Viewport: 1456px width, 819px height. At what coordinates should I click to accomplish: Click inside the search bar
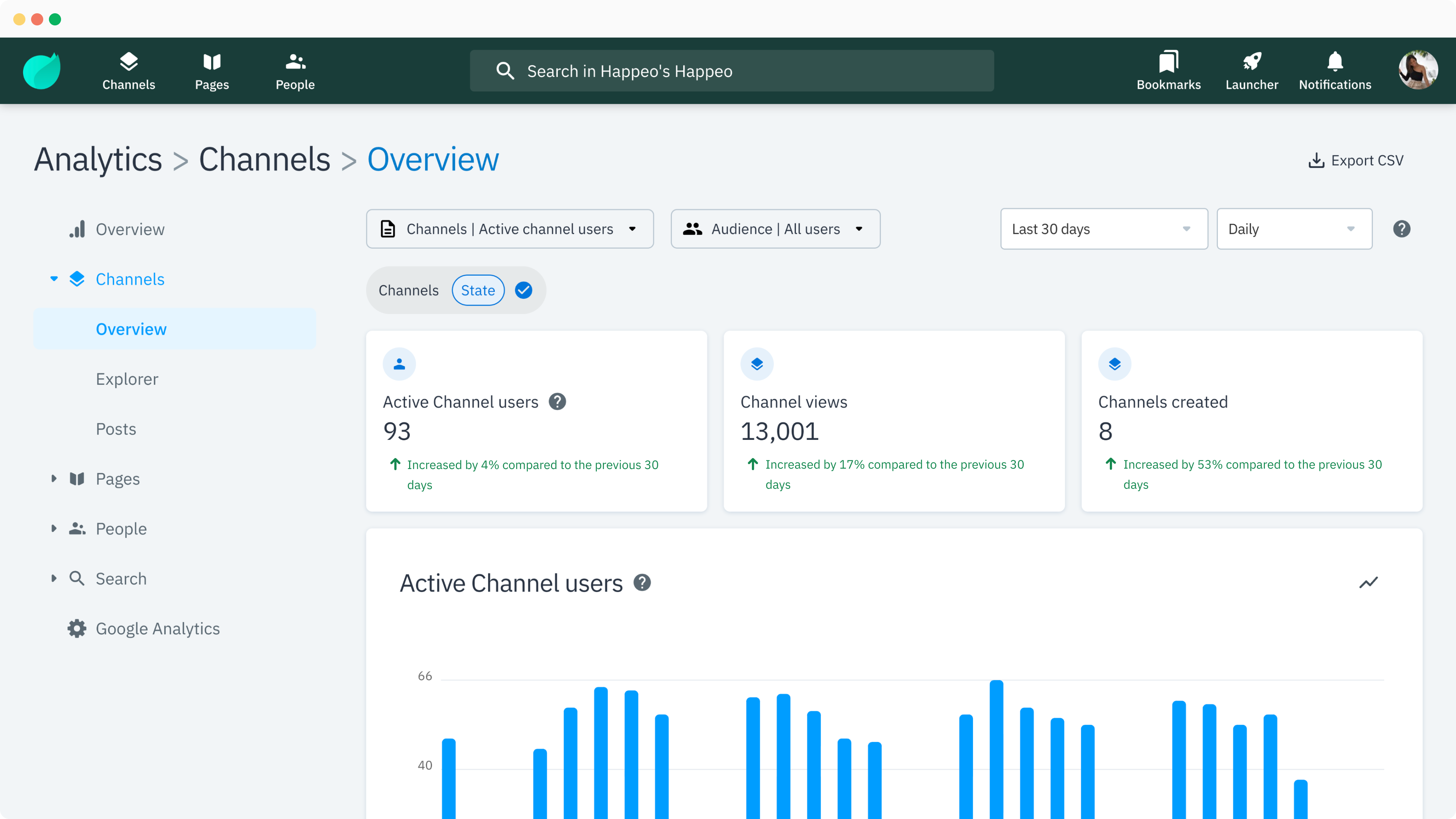[731, 71]
